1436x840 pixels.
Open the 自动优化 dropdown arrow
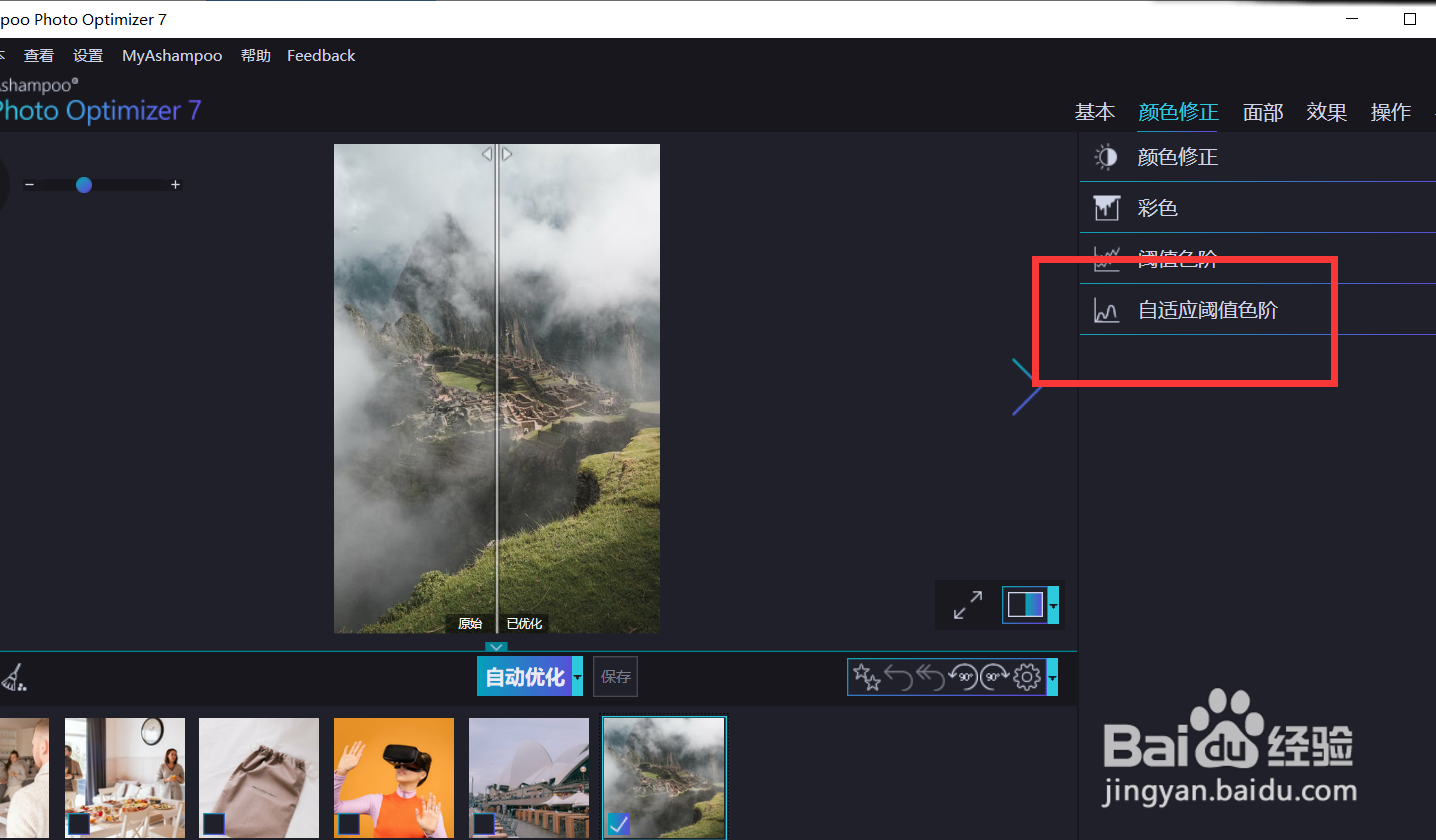point(577,677)
